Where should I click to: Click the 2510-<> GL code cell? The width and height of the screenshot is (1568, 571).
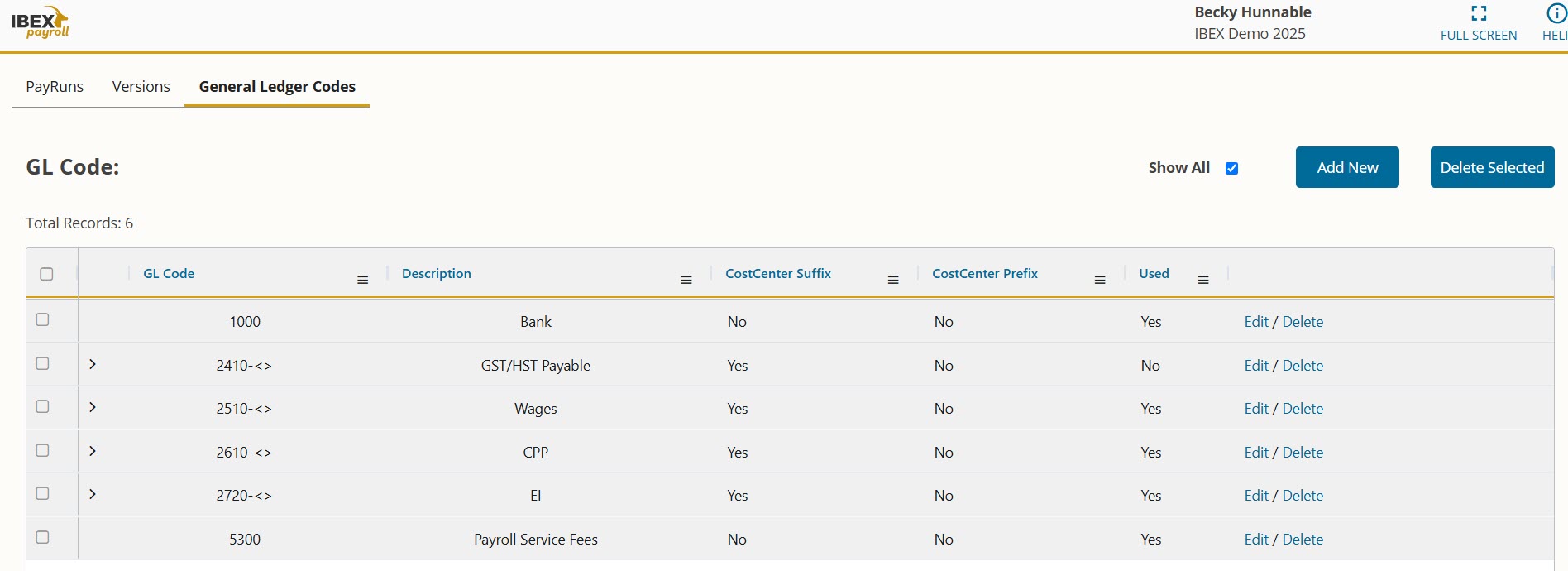[x=244, y=409]
